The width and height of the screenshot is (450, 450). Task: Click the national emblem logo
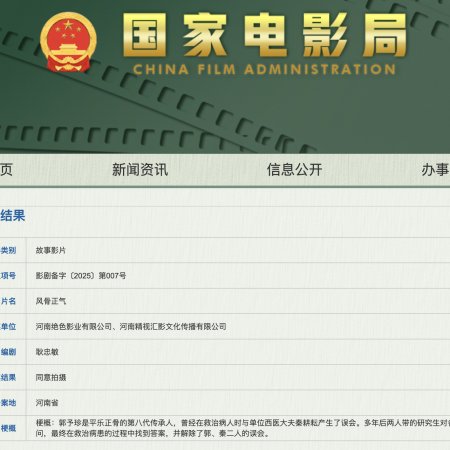click(x=68, y=42)
